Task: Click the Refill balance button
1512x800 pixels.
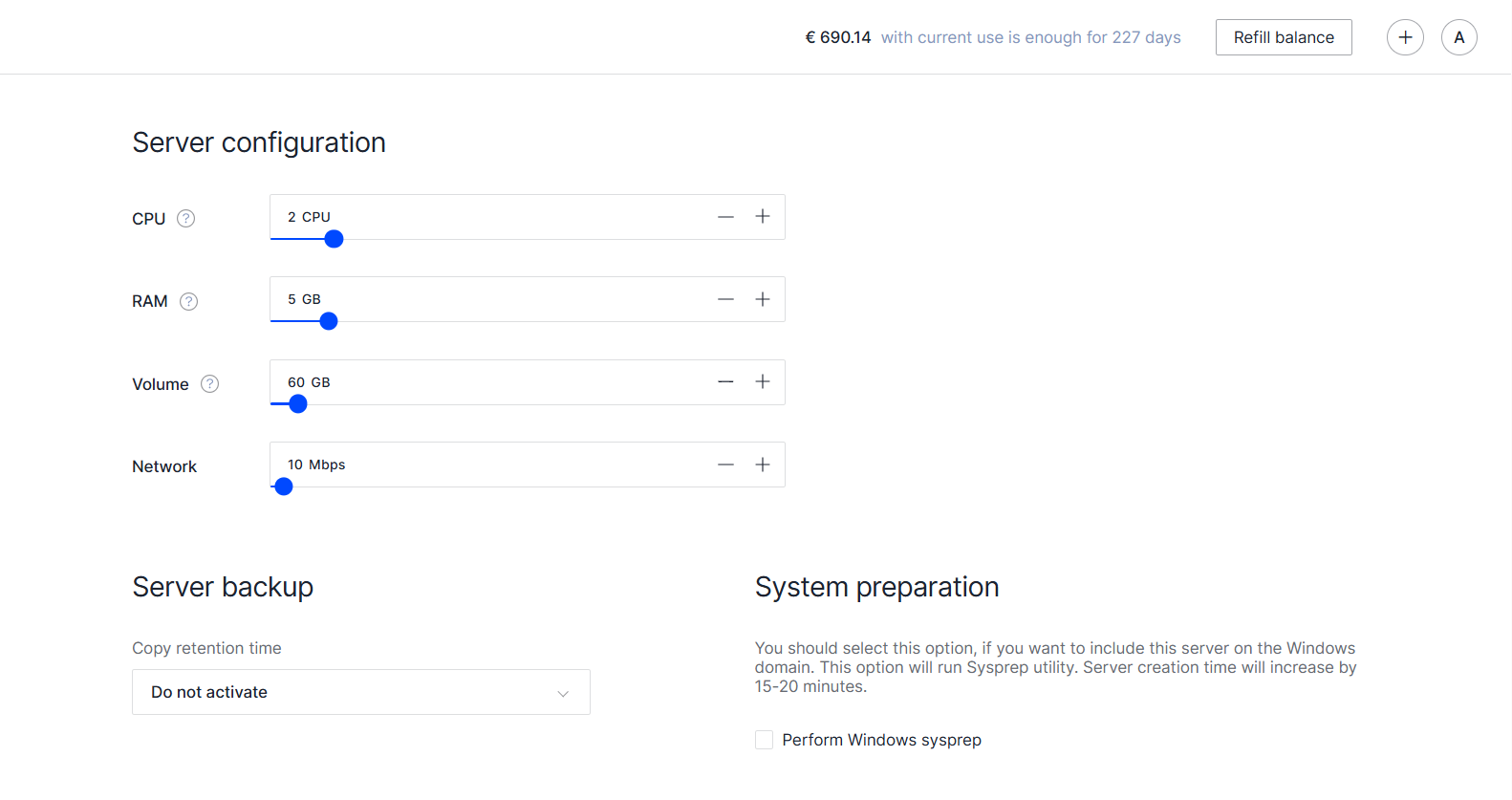Action: click(1284, 36)
